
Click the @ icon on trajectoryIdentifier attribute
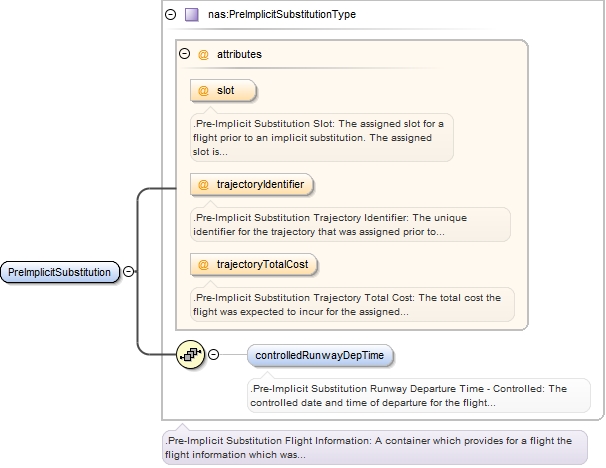click(203, 184)
